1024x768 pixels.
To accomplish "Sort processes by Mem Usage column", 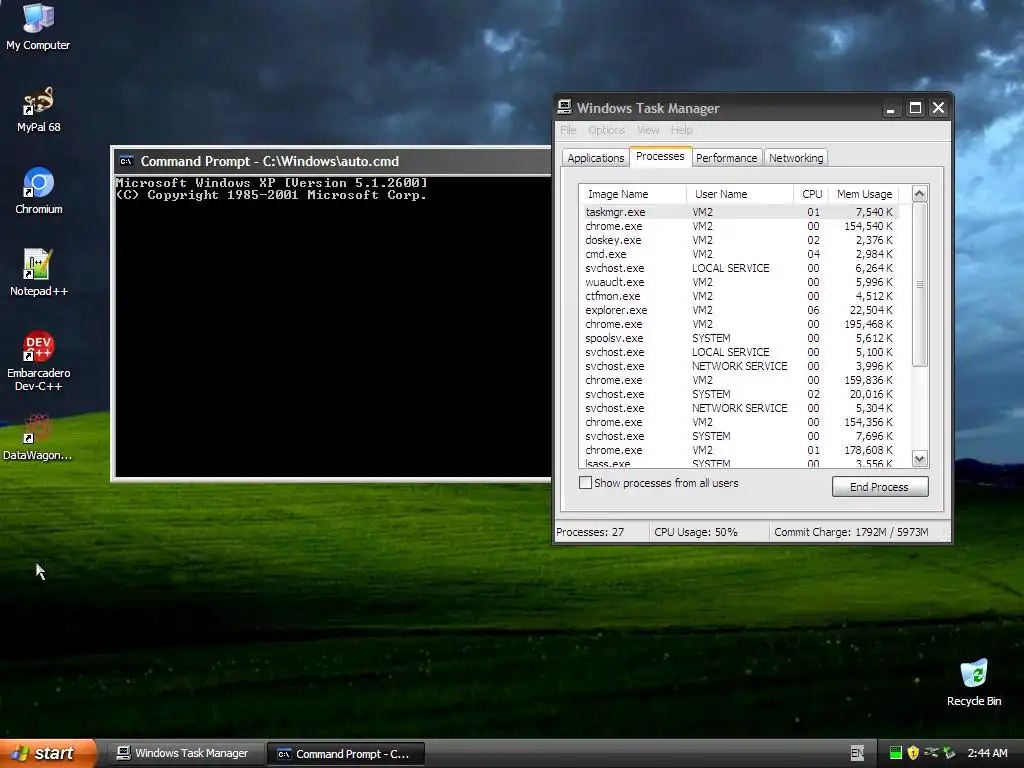I will (x=863, y=194).
